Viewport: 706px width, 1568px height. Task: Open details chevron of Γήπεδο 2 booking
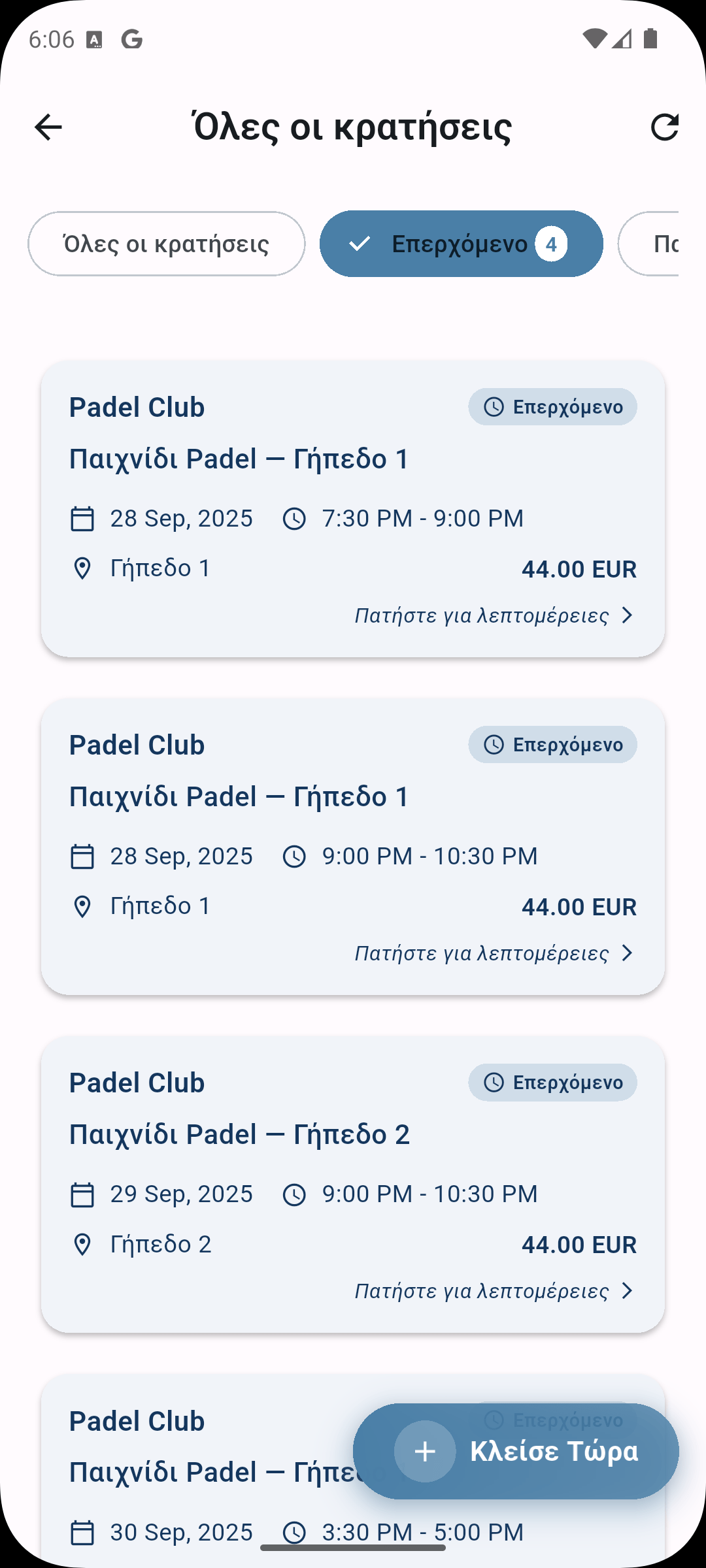628,1291
